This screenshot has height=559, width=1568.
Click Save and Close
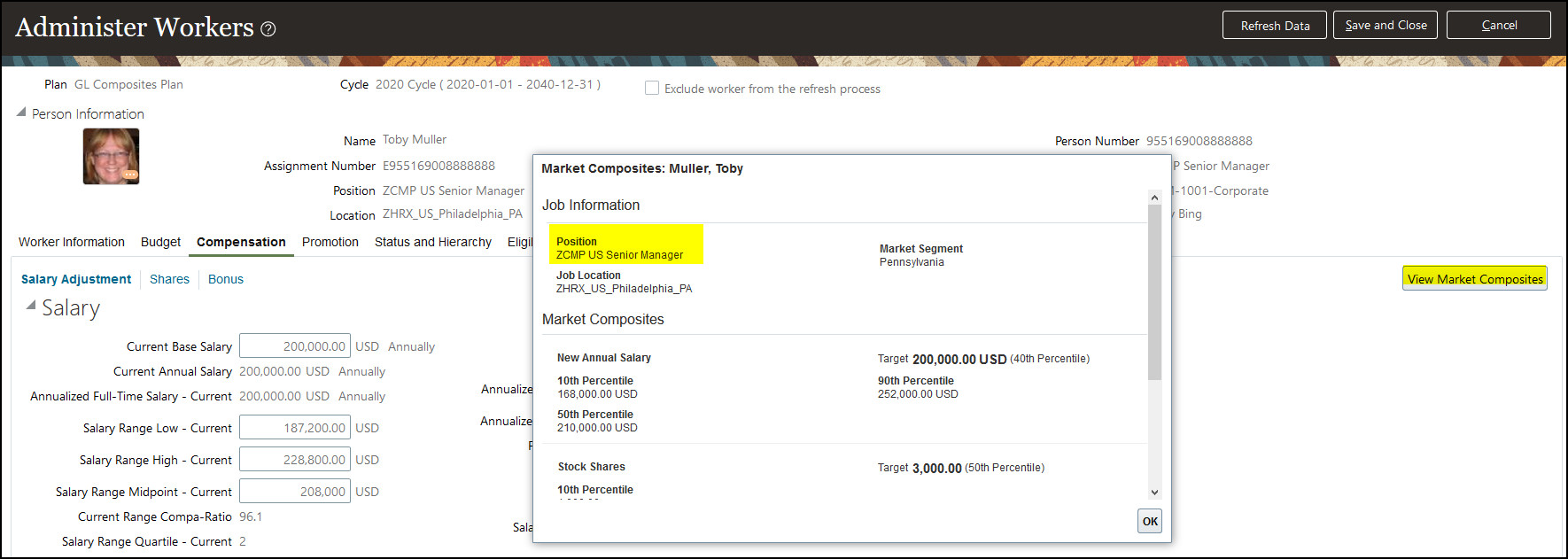tap(1386, 25)
